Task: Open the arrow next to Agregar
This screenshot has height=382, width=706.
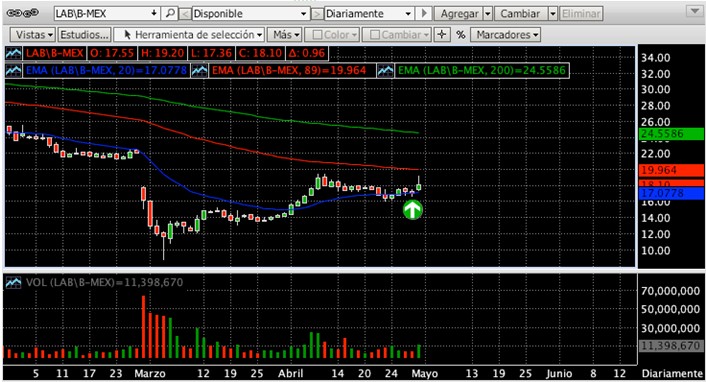Action: pyautogui.click(x=488, y=14)
